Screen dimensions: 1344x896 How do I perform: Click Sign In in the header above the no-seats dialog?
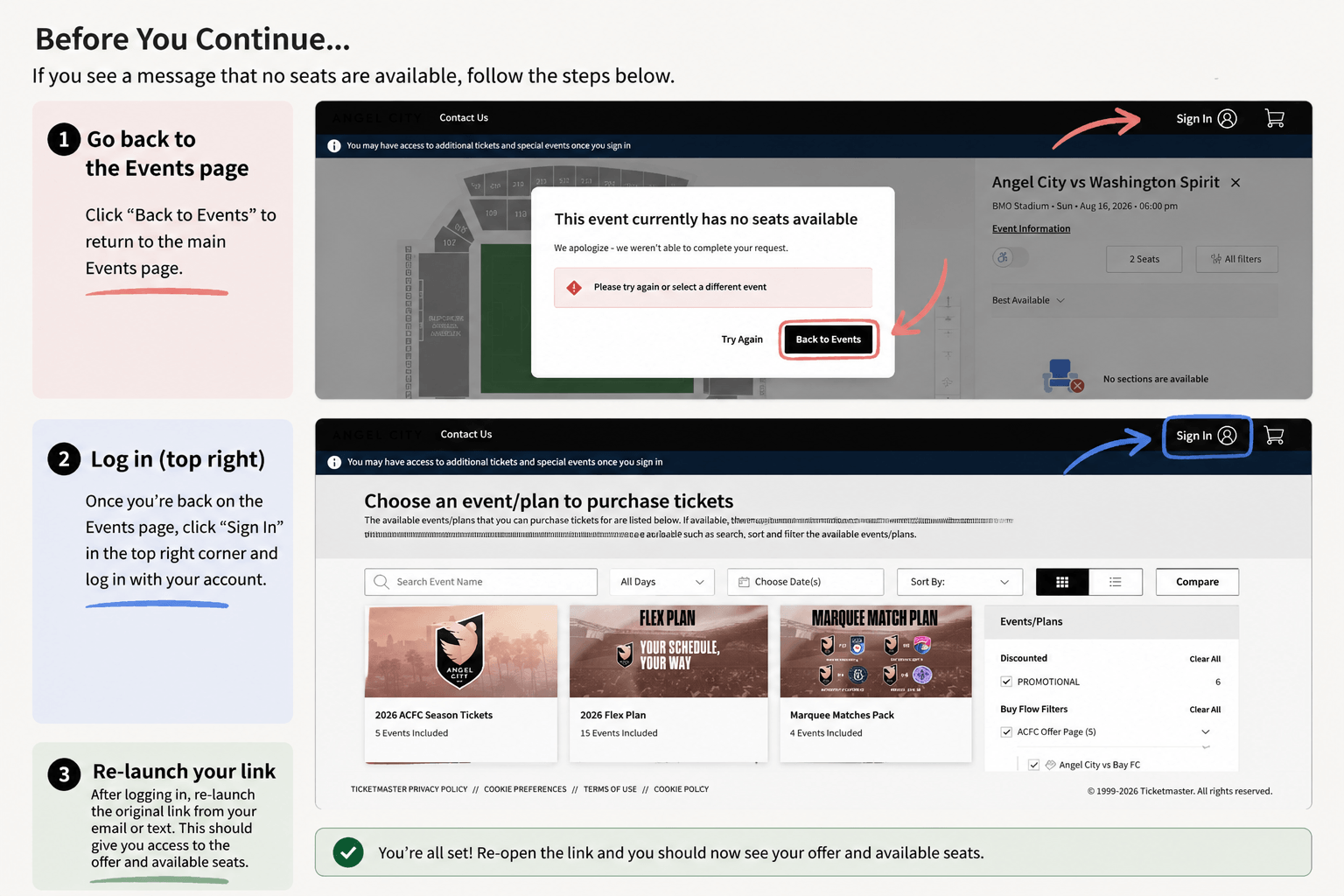(1193, 119)
